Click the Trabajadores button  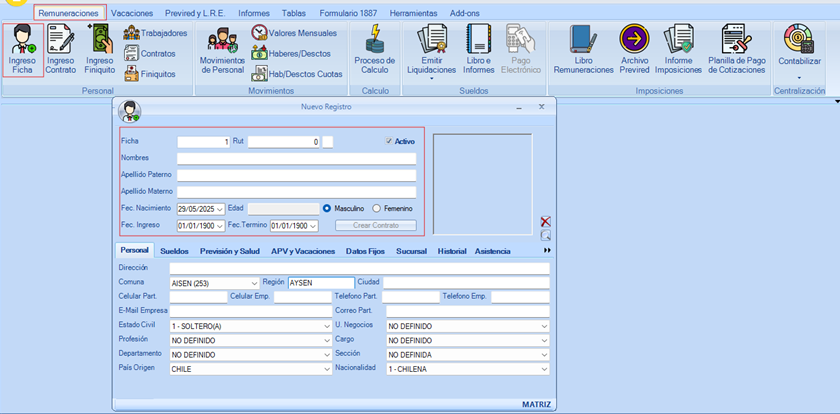[x=156, y=33]
